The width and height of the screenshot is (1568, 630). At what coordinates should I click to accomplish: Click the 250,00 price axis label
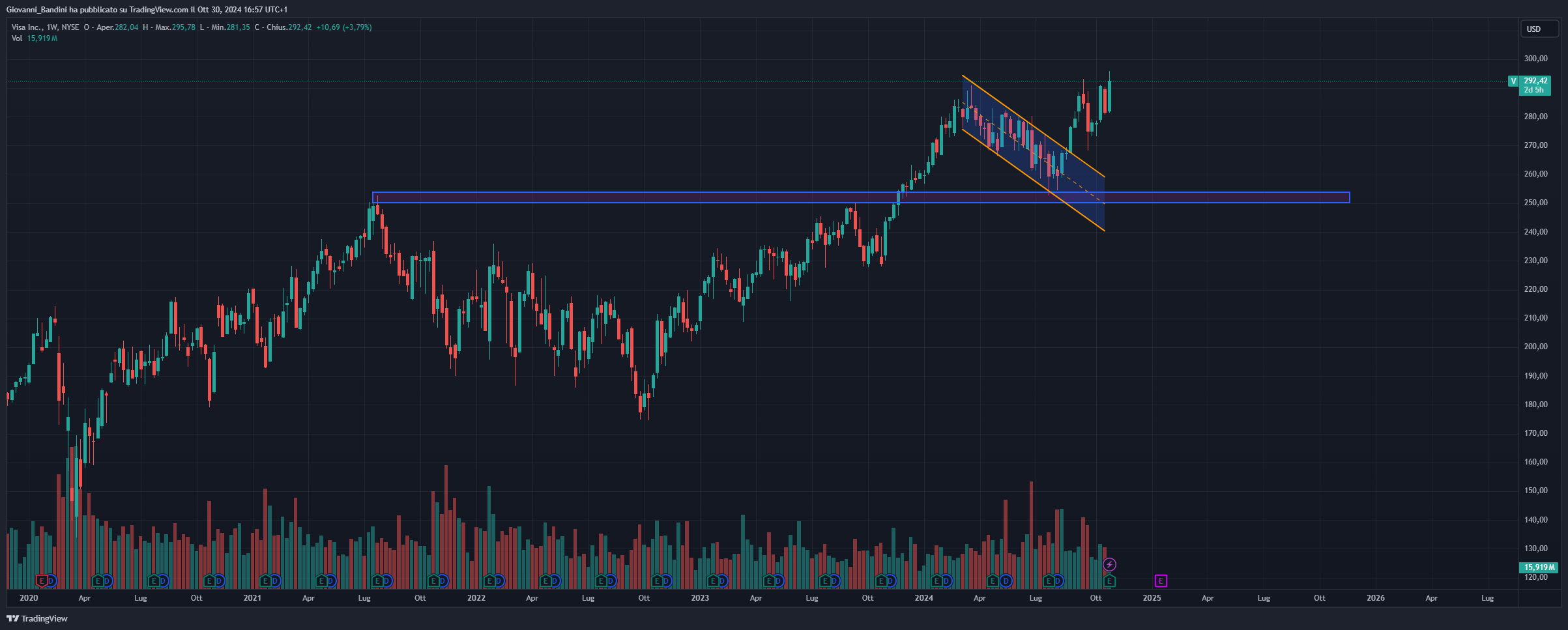pyautogui.click(x=1535, y=203)
